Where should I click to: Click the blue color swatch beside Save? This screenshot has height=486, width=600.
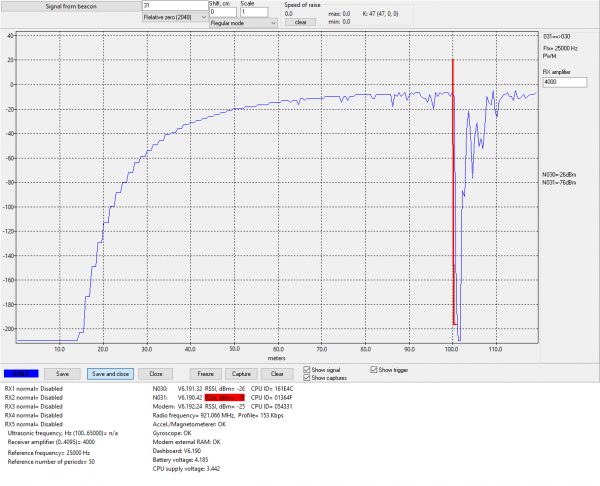(x=21, y=373)
